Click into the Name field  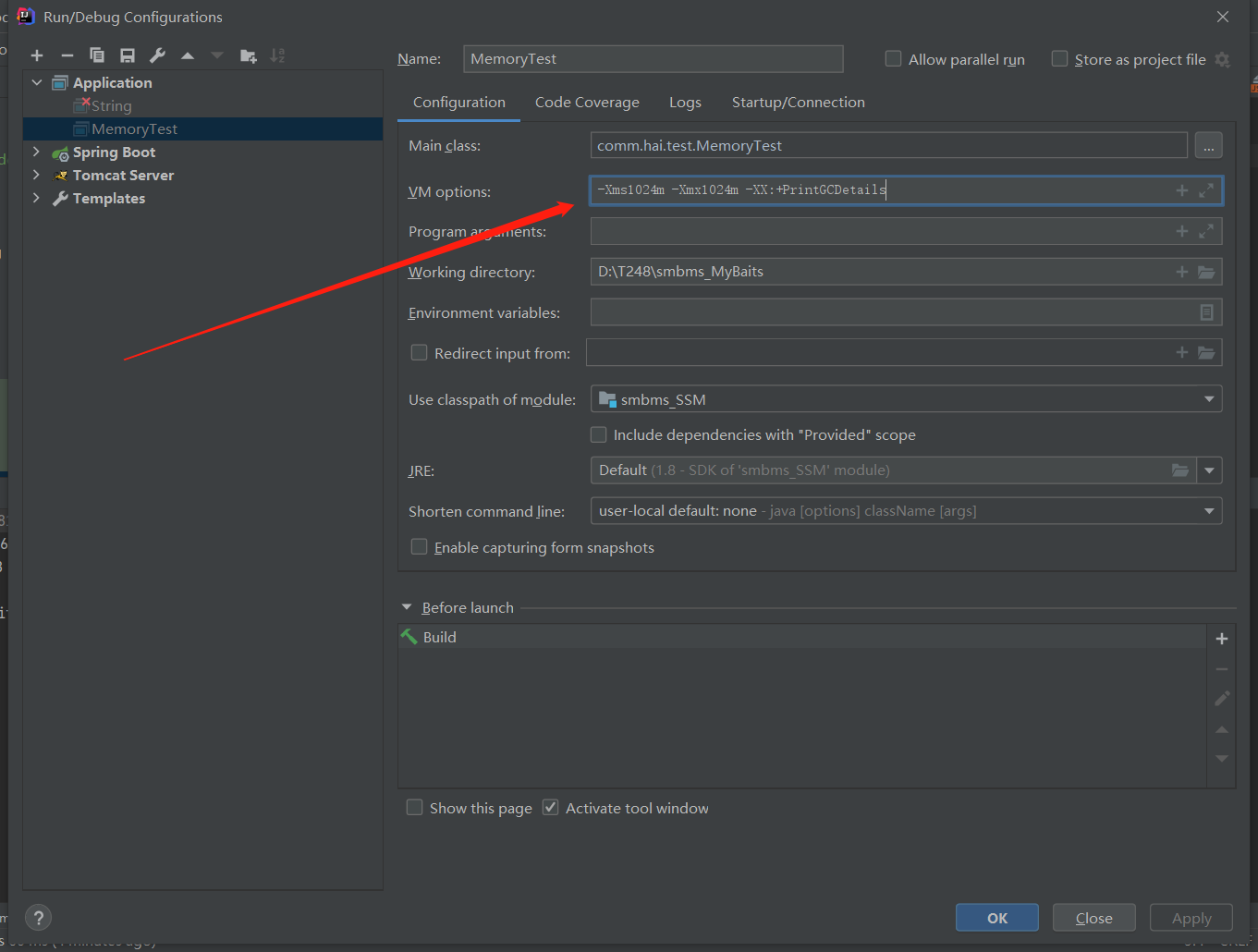coord(653,59)
